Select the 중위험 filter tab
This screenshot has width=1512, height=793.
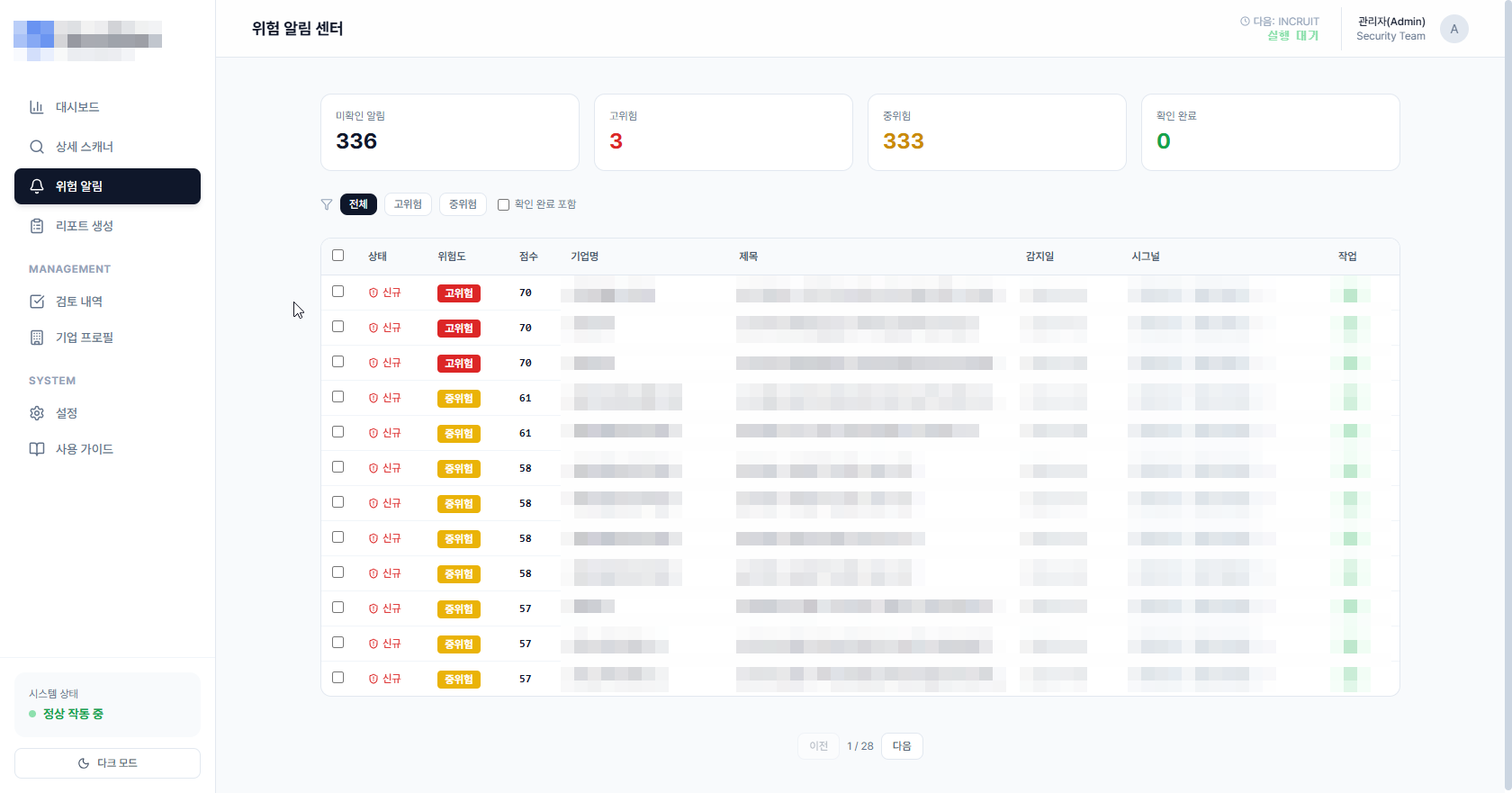tap(463, 204)
